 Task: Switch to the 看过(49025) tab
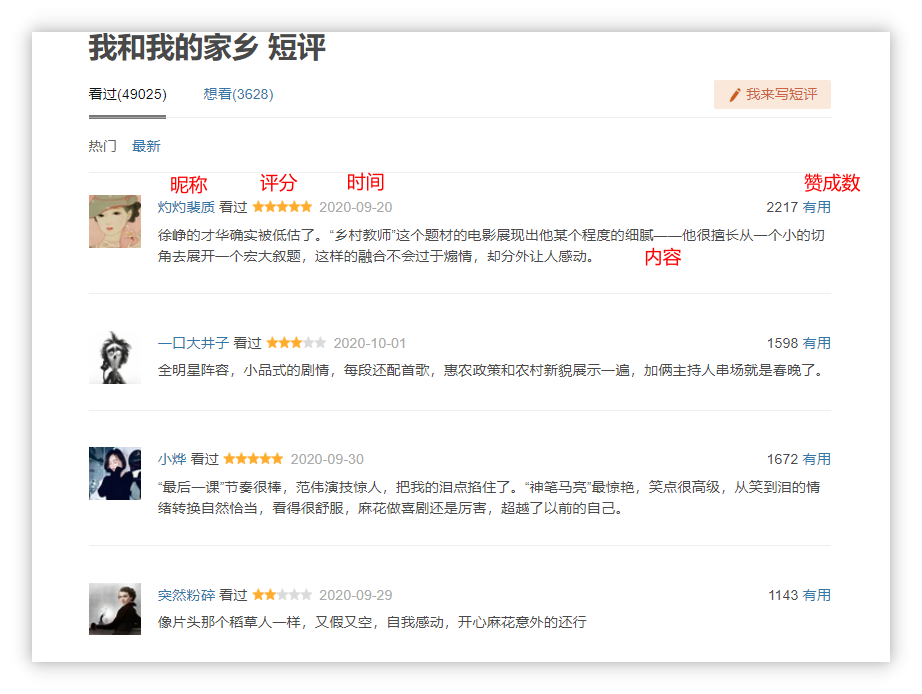tap(127, 94)
